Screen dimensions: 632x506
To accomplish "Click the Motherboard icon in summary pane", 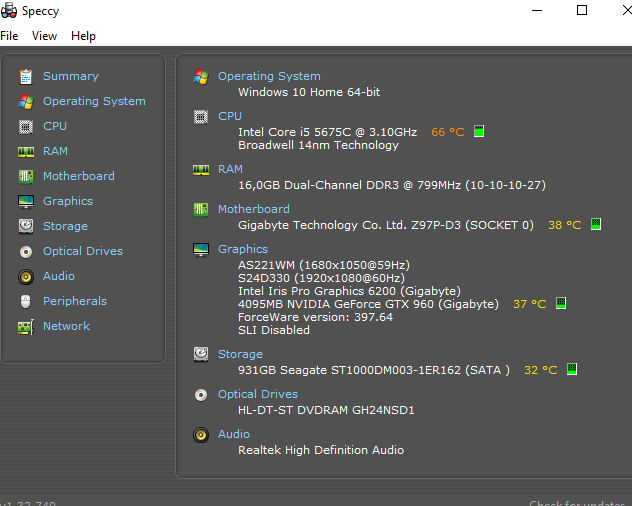I will (x=201, y=209).
